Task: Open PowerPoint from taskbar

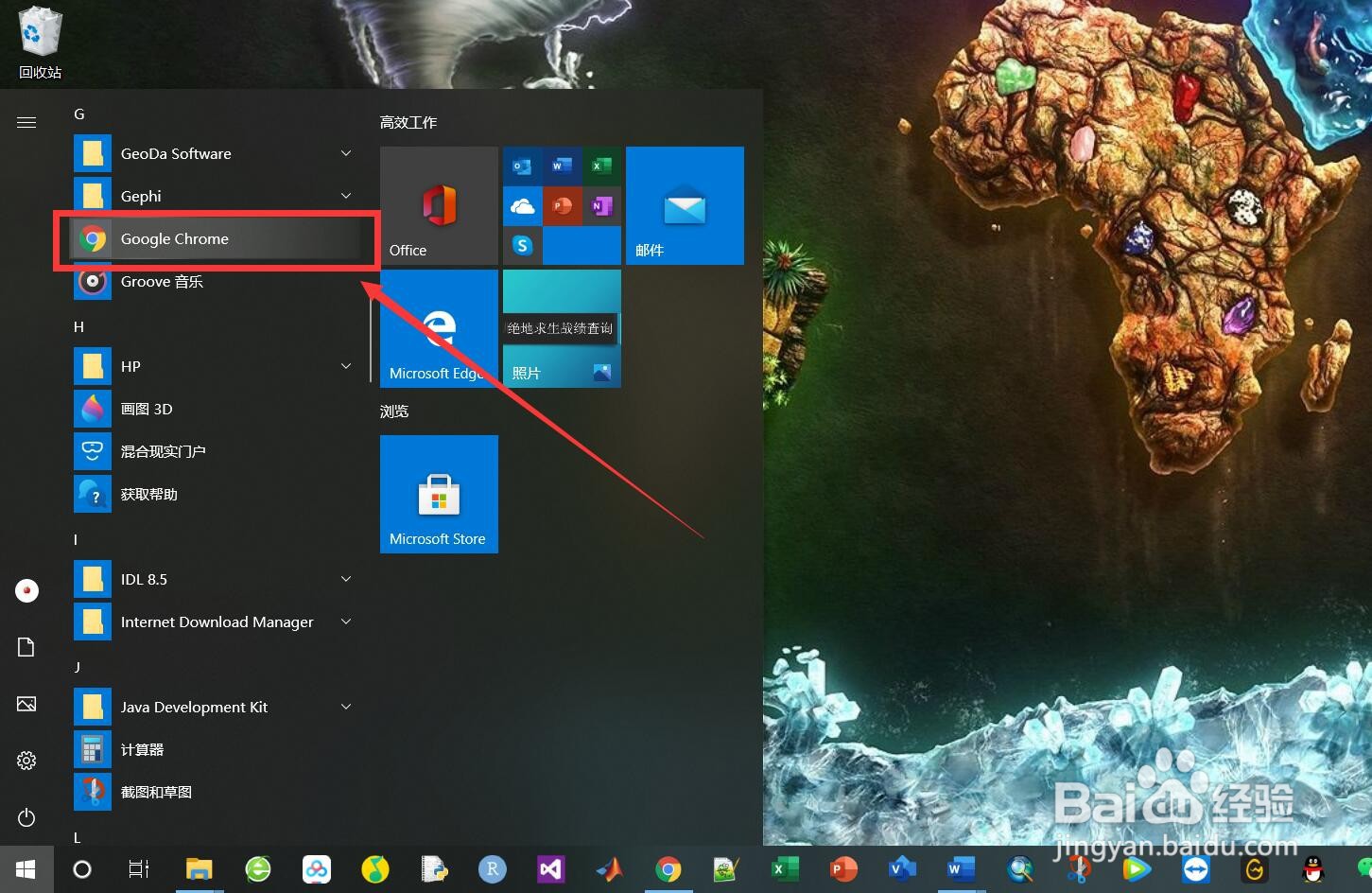Action: click(x=843, y=868)
